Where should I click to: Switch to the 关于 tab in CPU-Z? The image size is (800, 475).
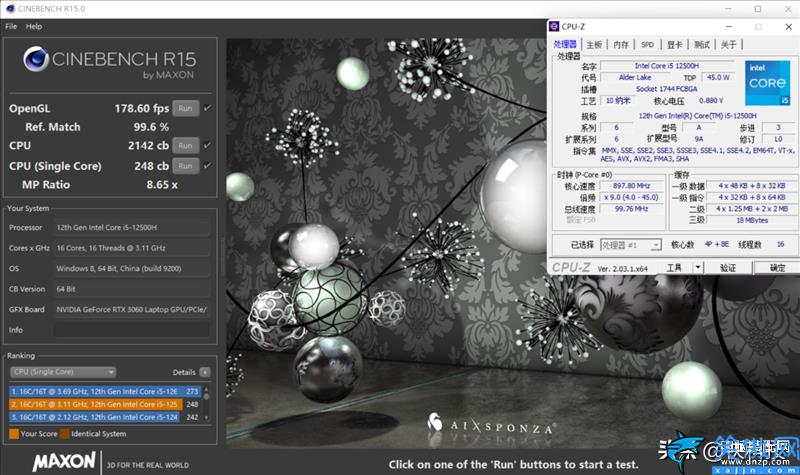coord(729,45)
